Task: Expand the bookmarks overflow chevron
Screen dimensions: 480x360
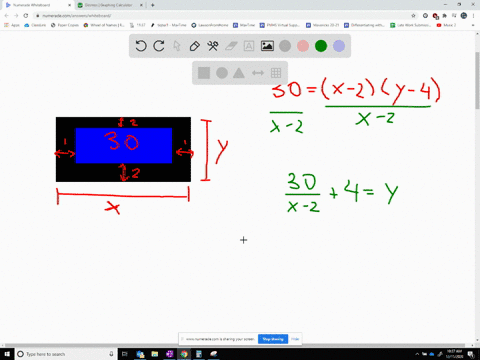Action: coord(473,25)
